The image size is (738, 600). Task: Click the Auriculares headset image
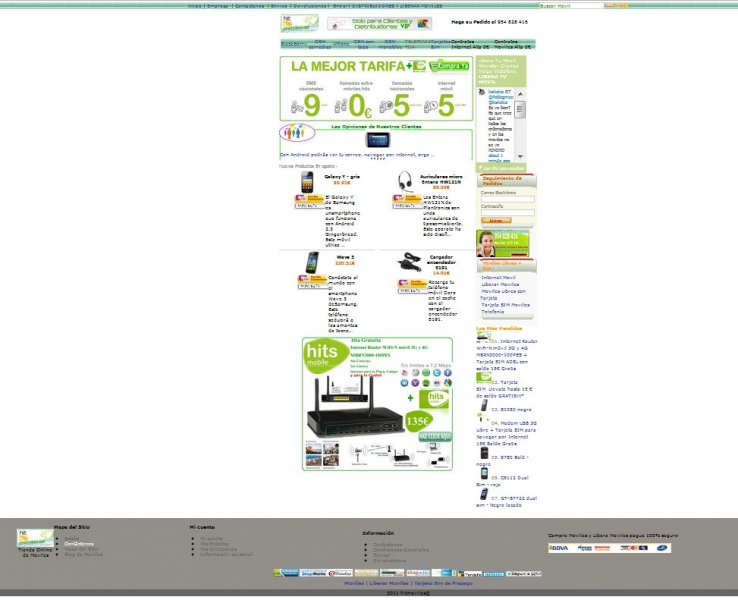click(x=404, y=182)
